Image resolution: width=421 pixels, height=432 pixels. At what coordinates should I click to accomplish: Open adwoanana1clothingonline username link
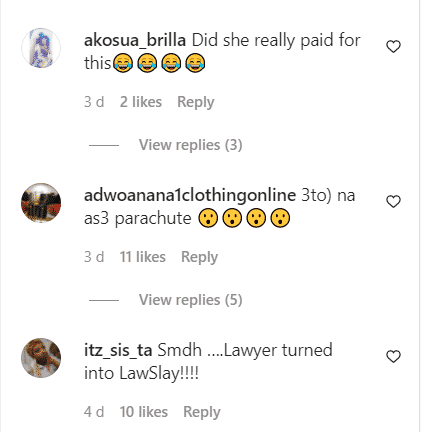[190, 196]
